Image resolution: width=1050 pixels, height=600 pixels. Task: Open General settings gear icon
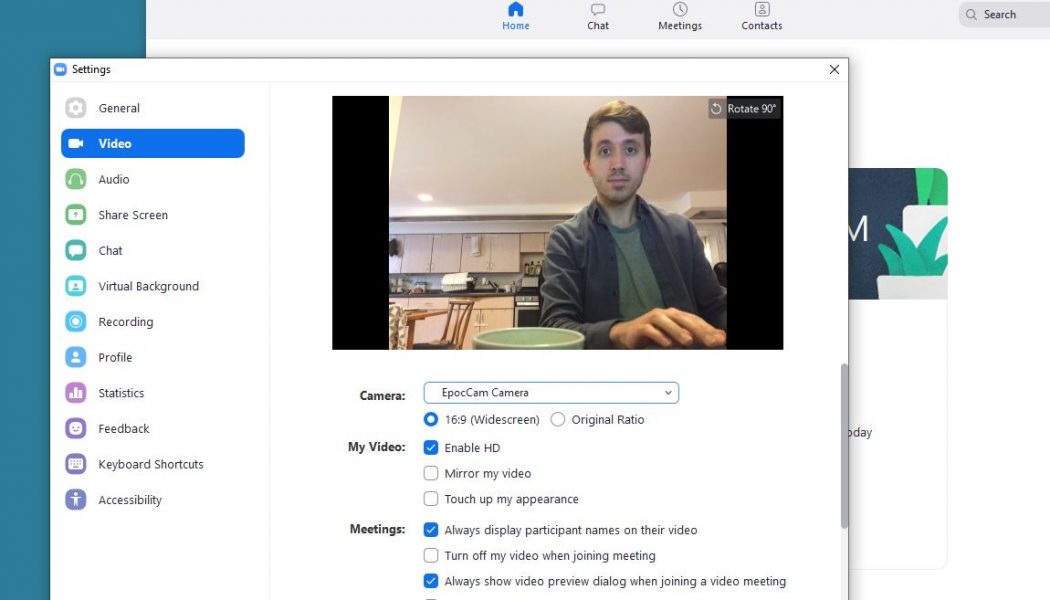(x=76, y=108)
